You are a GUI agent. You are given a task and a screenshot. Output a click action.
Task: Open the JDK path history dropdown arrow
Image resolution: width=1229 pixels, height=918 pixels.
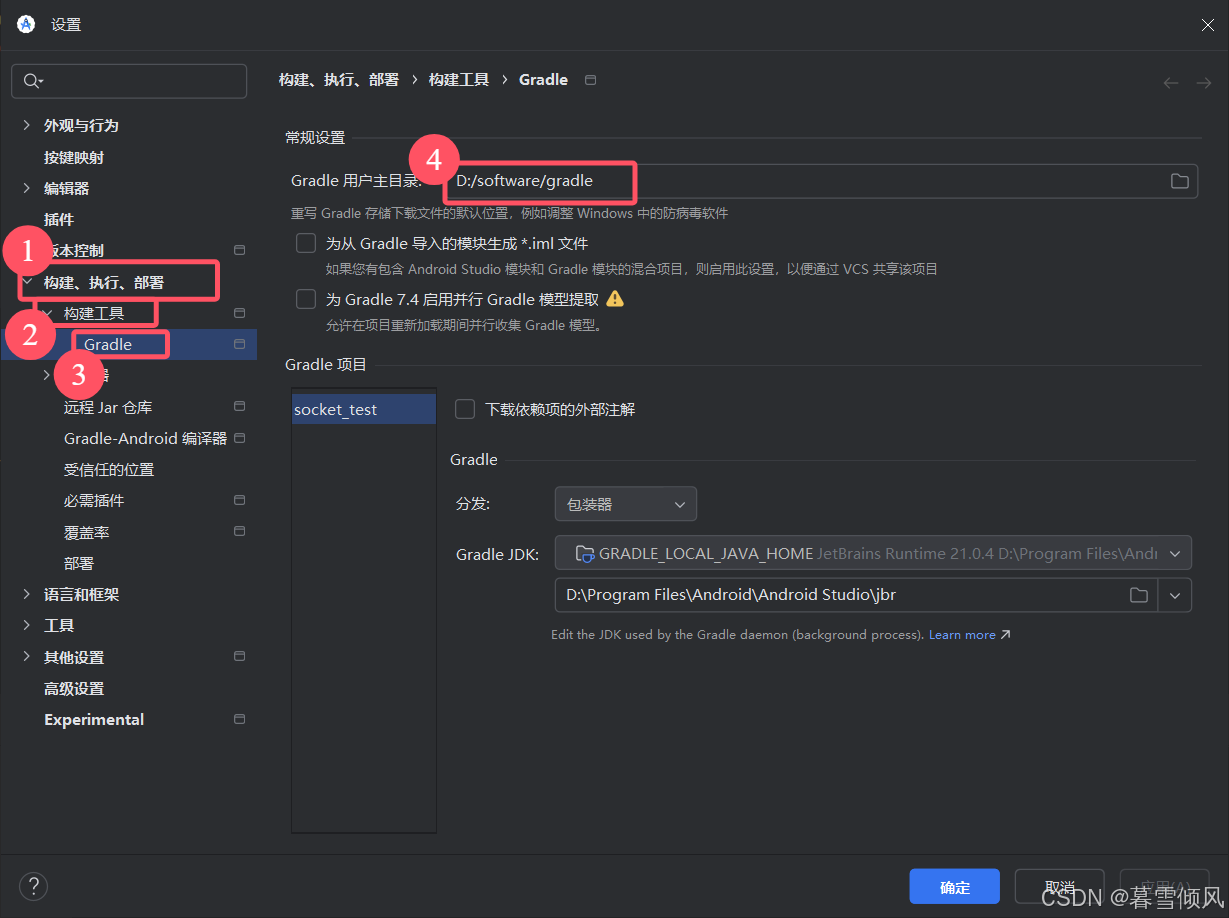1175,595
